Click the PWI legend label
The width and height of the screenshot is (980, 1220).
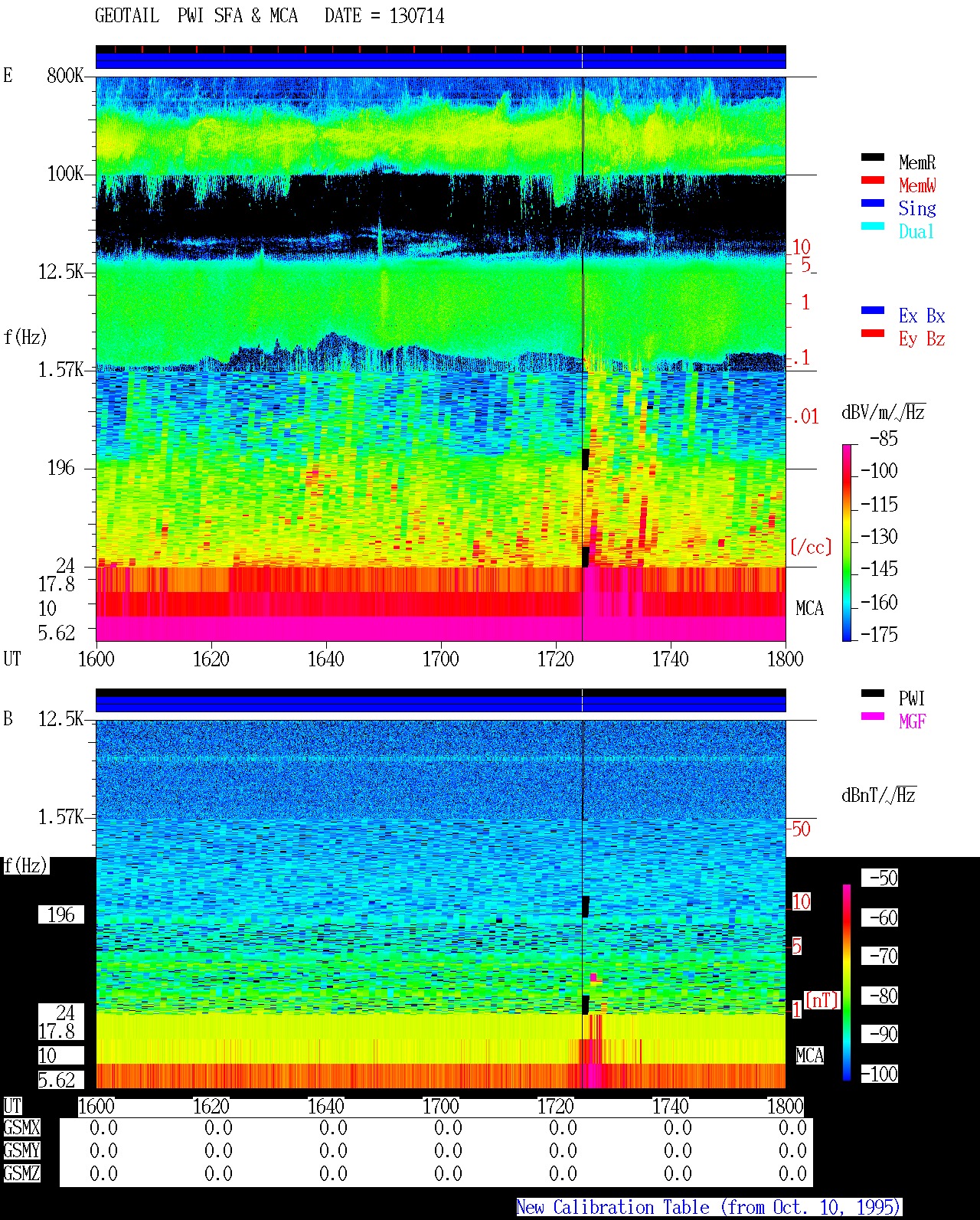pyautogui.click(x=912, y=698)
